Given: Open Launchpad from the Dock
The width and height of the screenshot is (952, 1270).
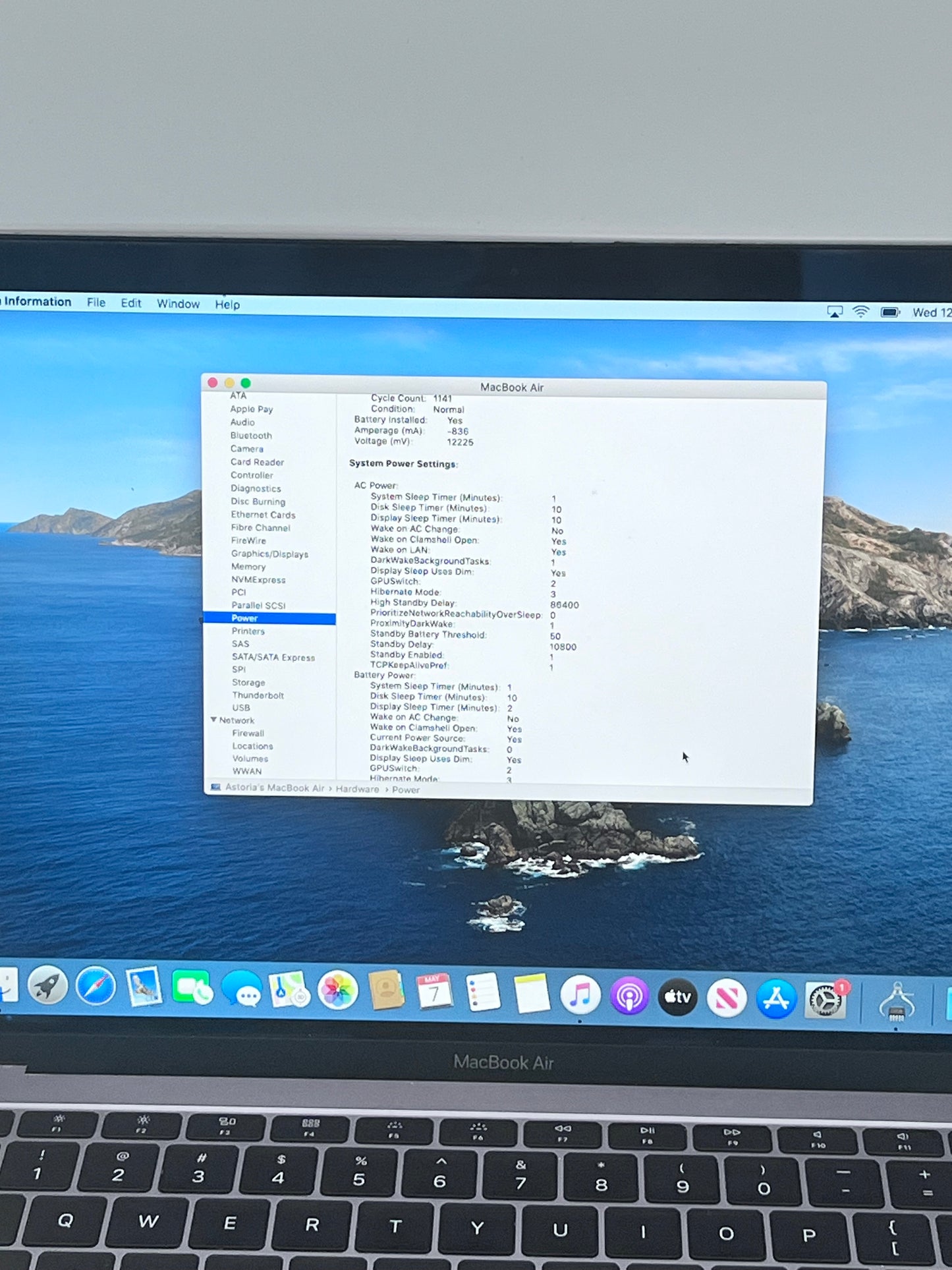Looking at the screenshot, I should (x=47, y=987).
